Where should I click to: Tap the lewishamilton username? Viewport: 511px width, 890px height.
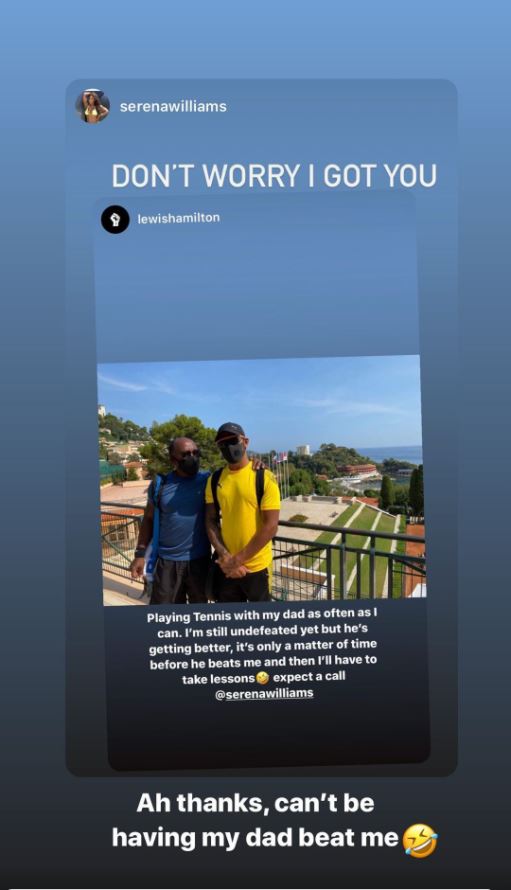[x=178, y=218]
